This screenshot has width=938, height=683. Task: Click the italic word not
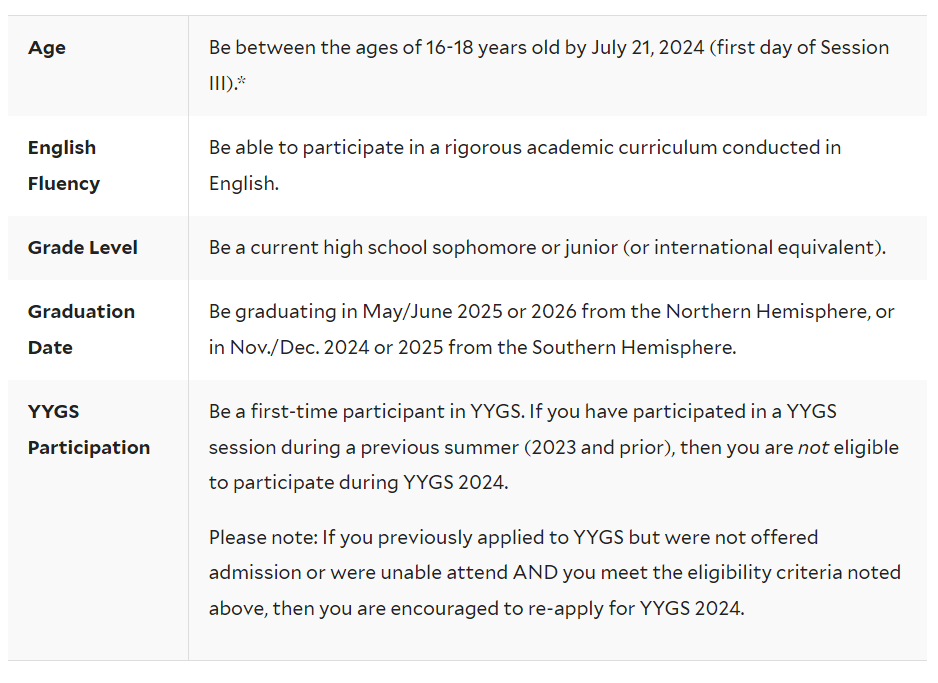[x=813, y=447]
